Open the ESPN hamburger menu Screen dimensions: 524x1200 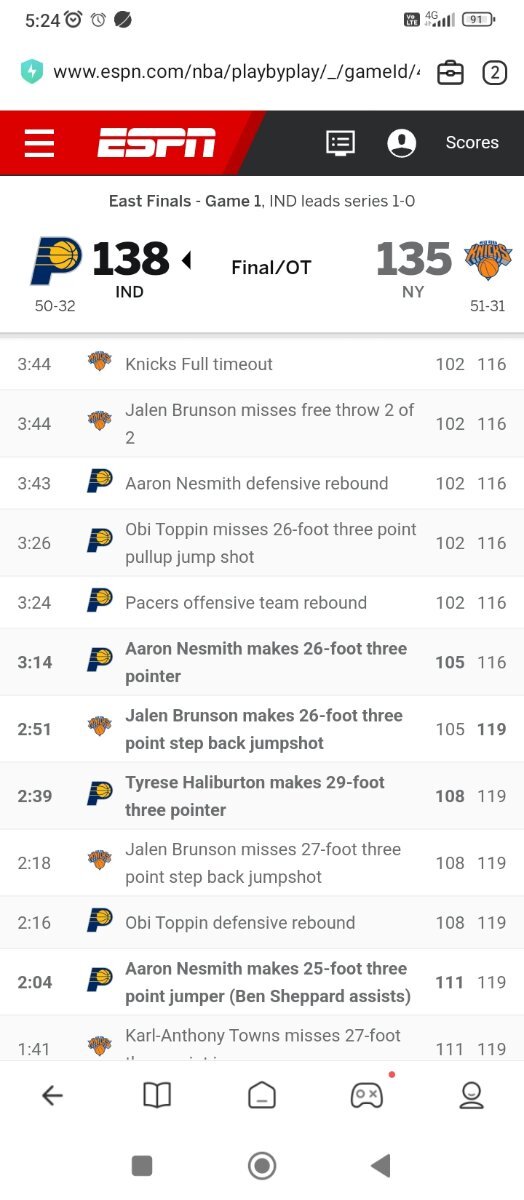(x=40, y=143)
